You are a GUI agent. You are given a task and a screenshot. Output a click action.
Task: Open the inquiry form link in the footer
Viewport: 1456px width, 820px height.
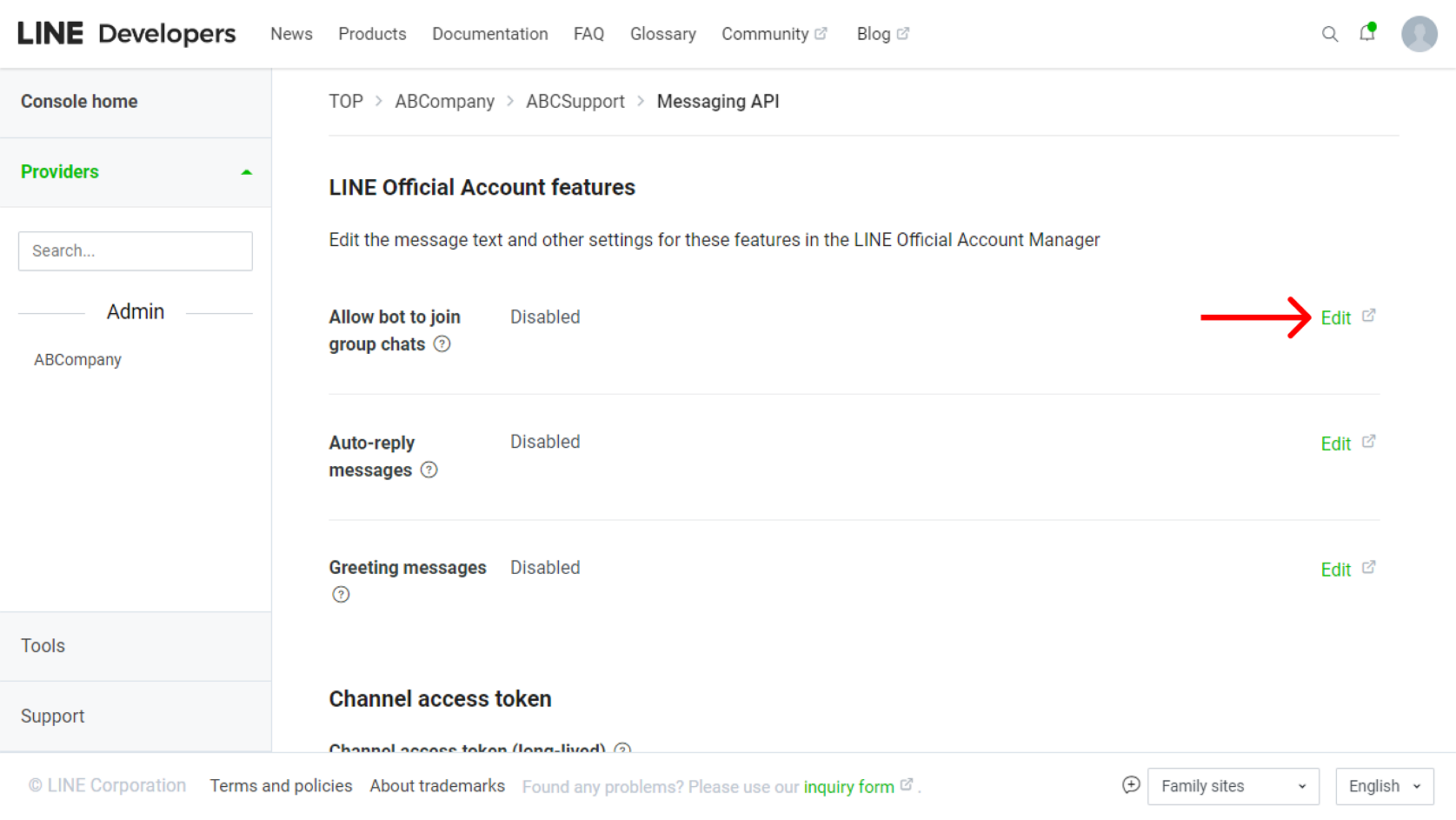(x=848, y=786)
